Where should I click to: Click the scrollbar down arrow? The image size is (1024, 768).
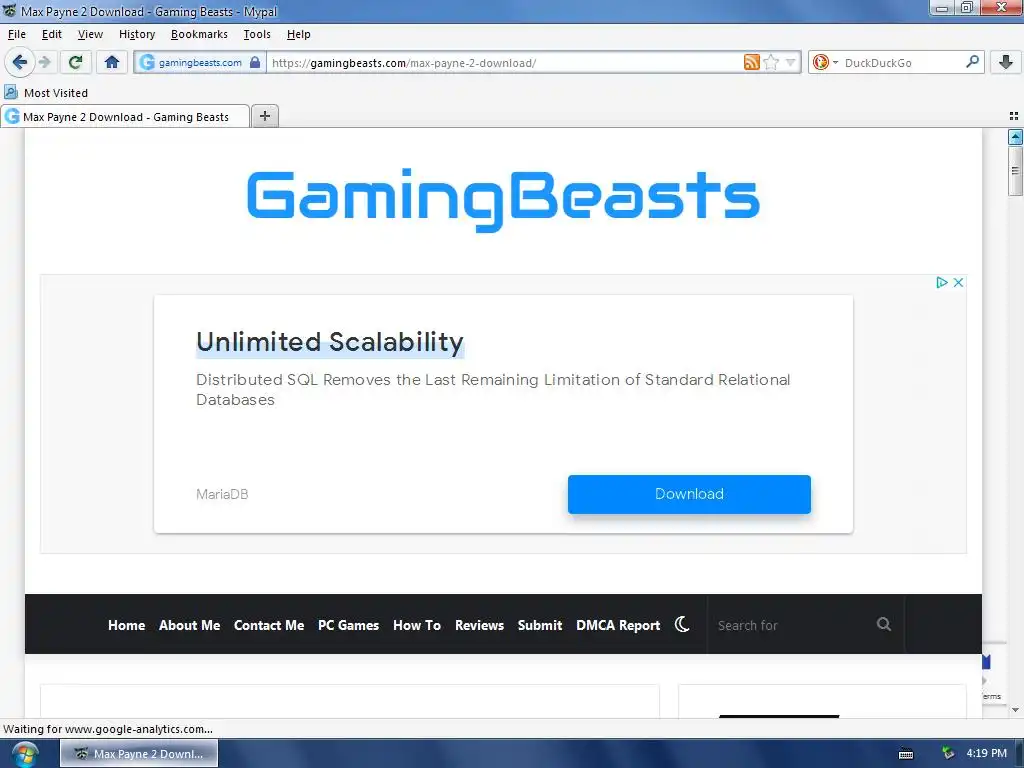1015,709
